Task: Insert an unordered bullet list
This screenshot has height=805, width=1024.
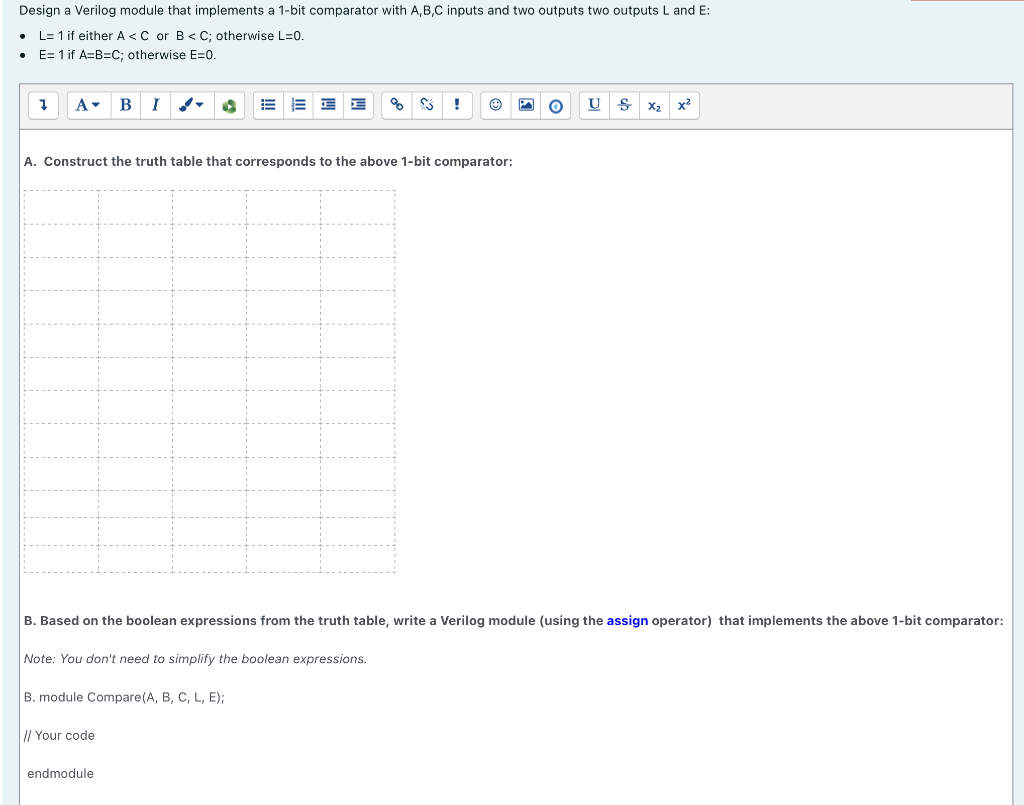Action: [268, 105]
